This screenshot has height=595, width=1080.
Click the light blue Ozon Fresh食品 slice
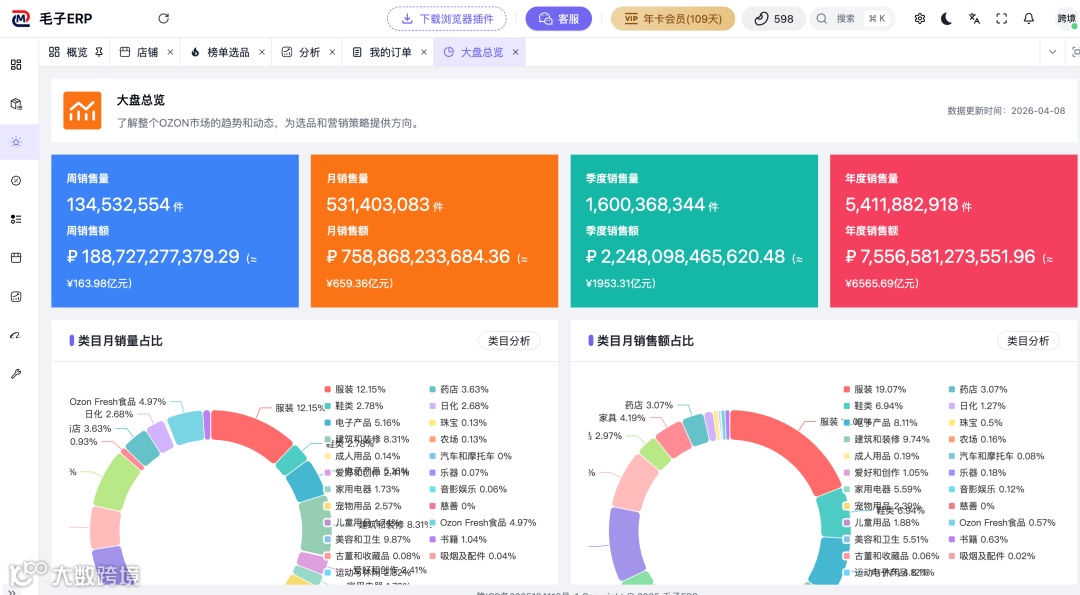point(185,426)
